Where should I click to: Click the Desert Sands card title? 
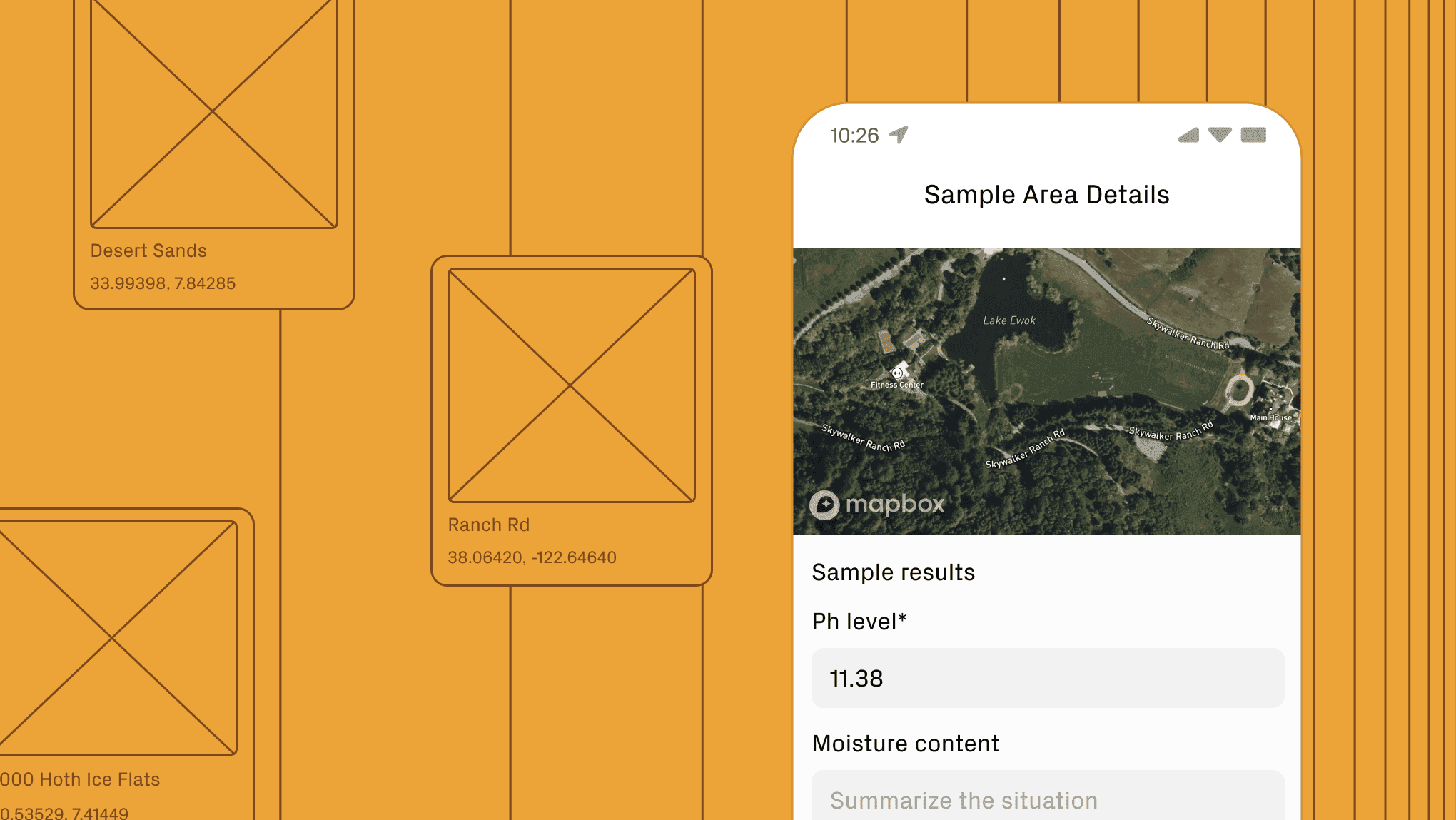point(148,250)
